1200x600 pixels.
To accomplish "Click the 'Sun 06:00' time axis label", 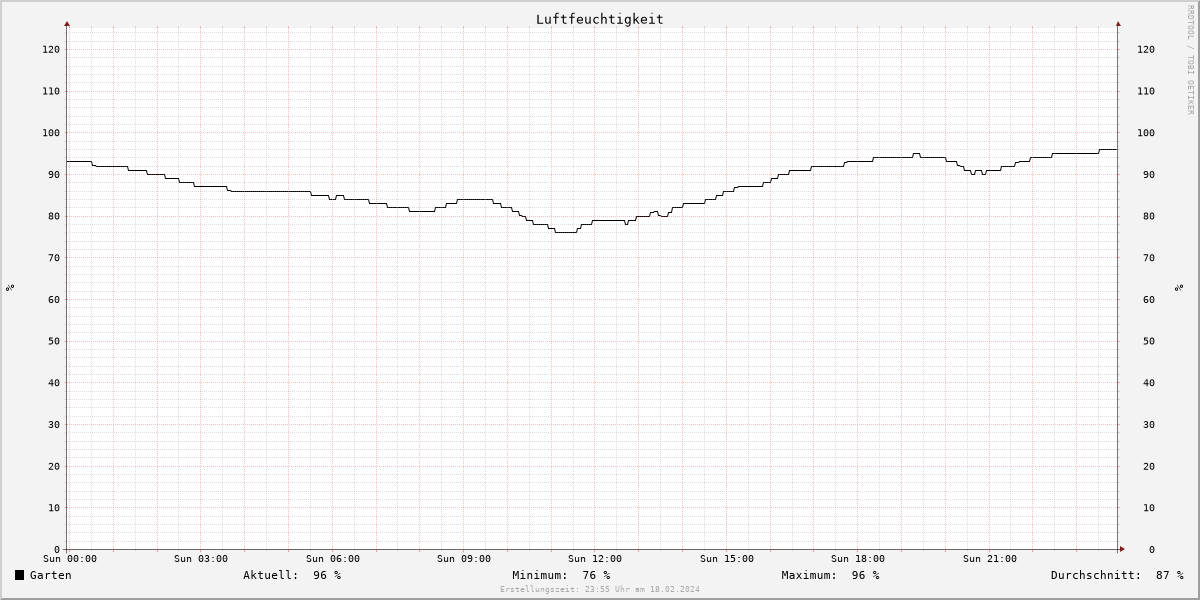I will (333, 559).
